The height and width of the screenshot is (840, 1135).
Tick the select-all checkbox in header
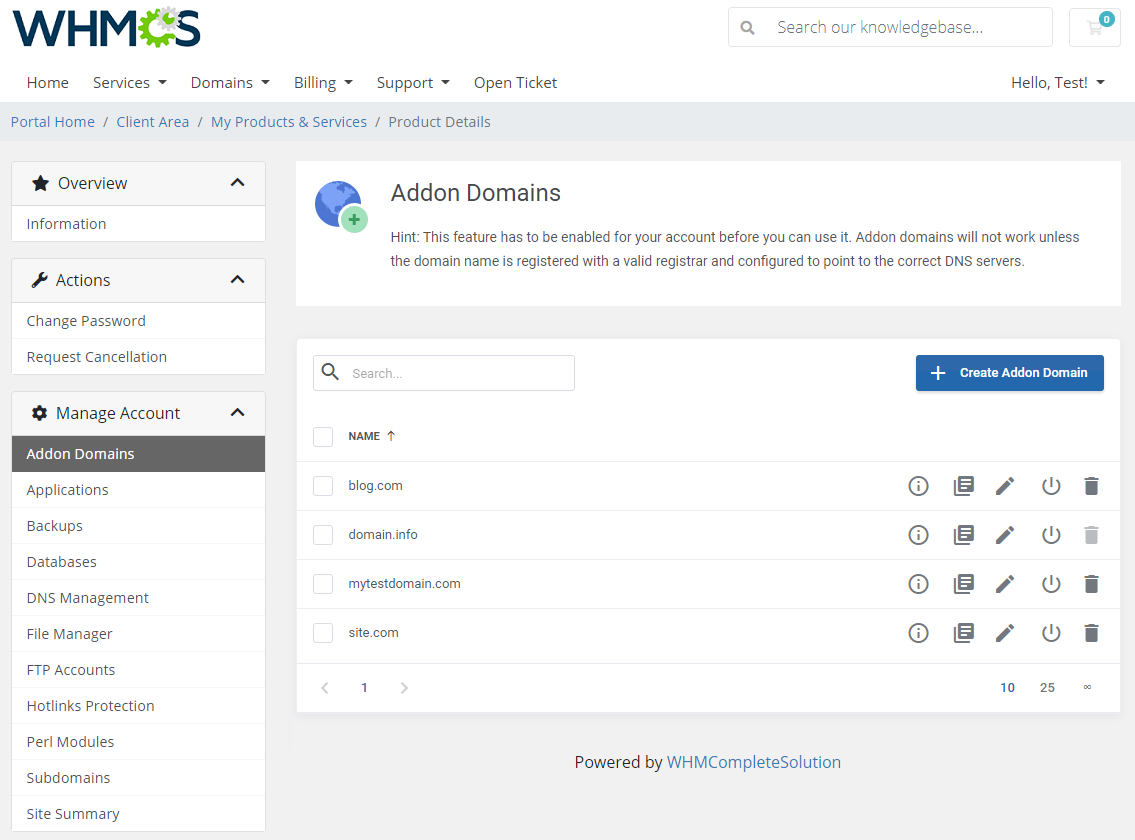pos(323,437)
